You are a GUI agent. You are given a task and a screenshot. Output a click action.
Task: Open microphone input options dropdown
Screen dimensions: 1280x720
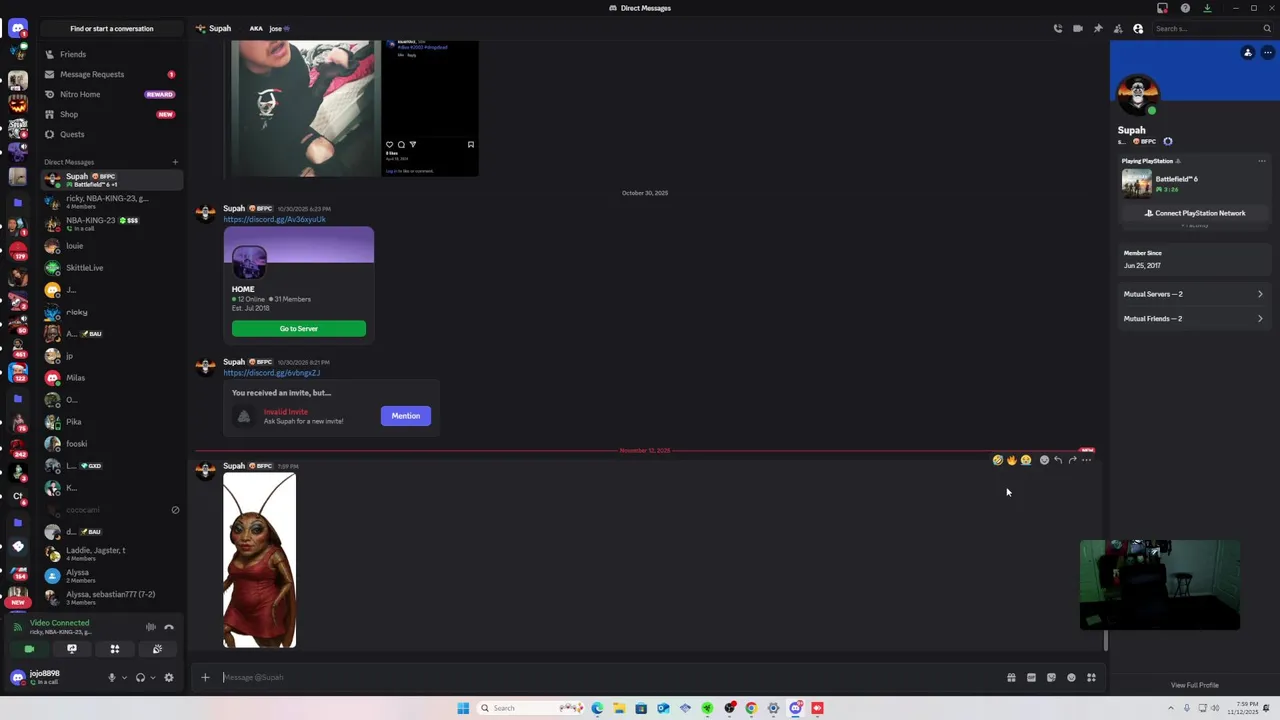click(x=124, y=677)
